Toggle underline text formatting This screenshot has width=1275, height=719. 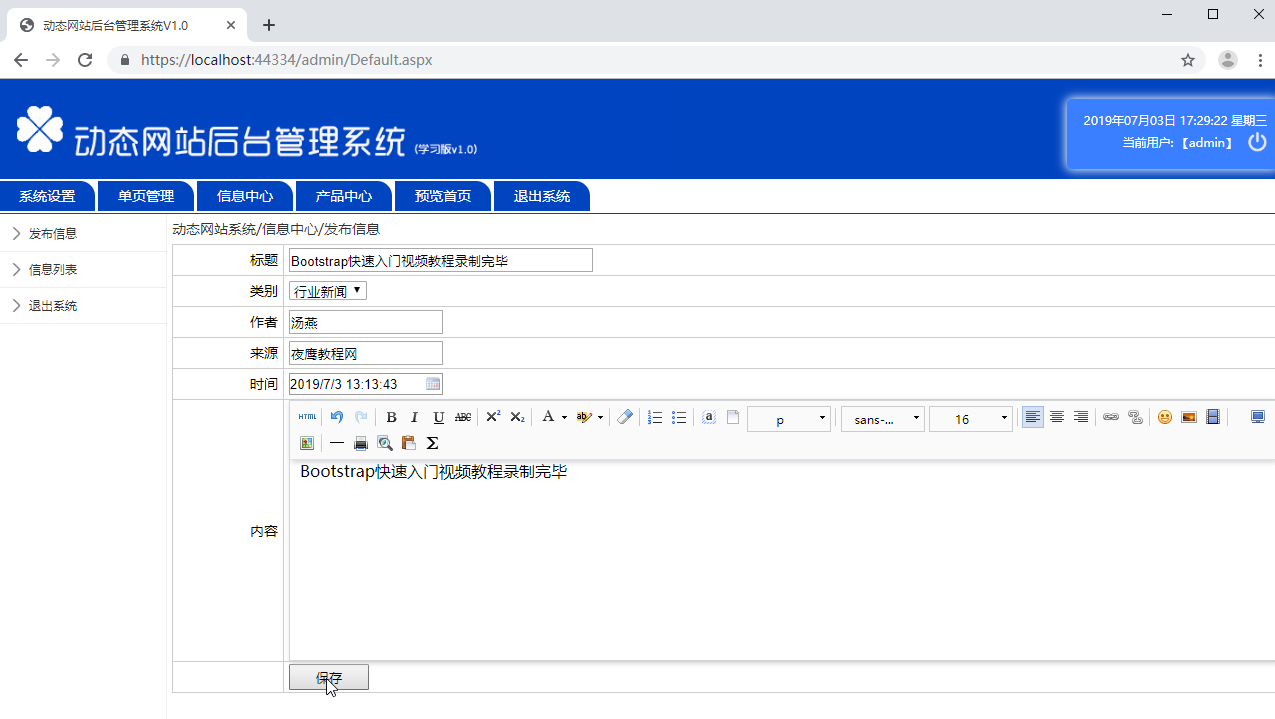(x=438, y=417)
